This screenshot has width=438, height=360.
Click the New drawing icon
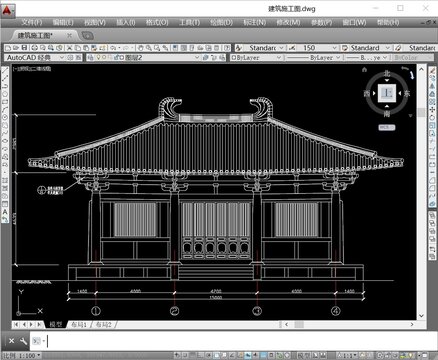pos(8,48)
